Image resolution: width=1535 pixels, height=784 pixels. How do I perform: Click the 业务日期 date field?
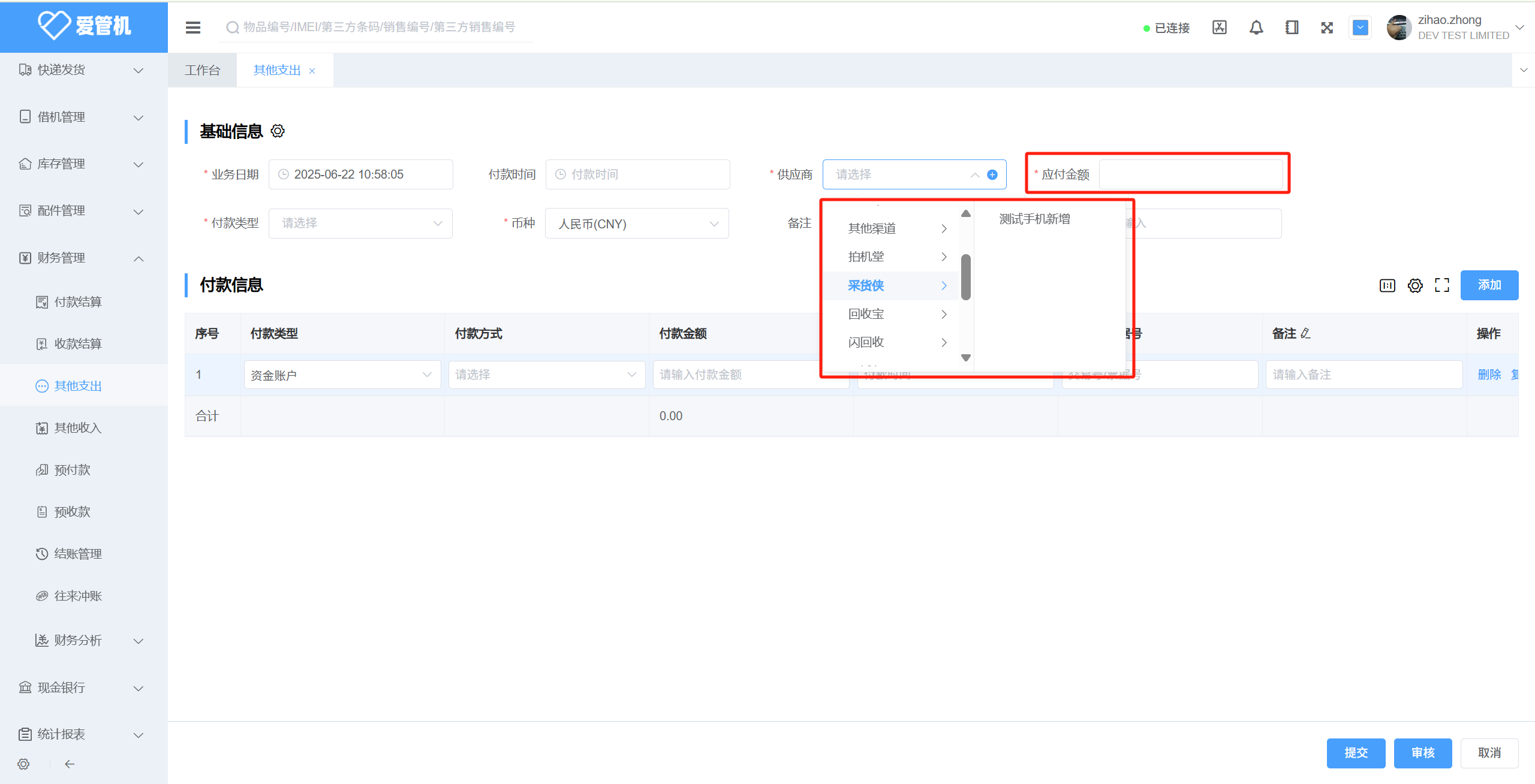pyautogui.click(x=360, y=174)
